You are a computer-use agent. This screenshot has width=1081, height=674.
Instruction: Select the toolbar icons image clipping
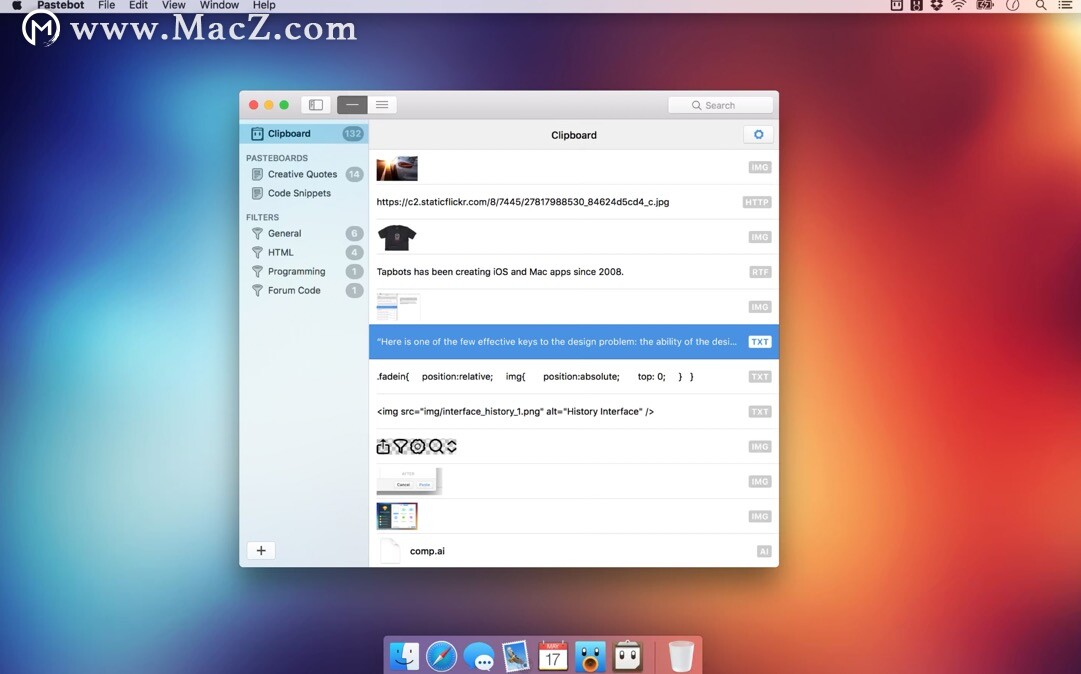tap(574, 447)
